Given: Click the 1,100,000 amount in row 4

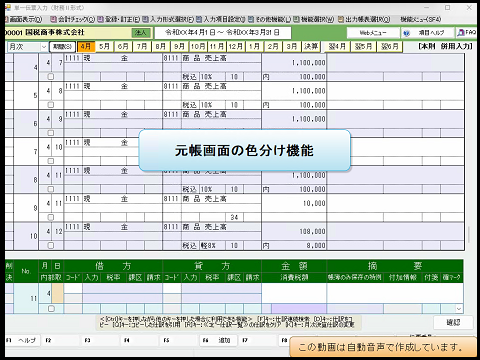Looking at the screenshot, I should pos(309,63).
